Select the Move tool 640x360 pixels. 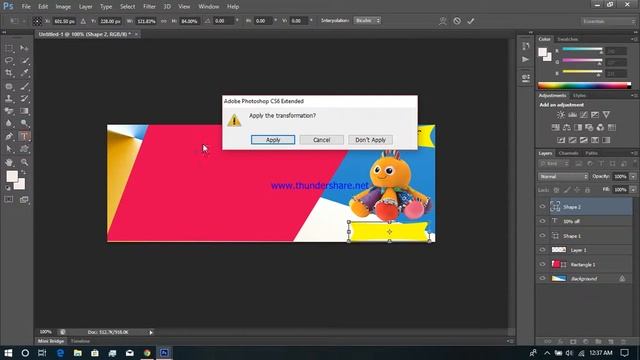coord(24,48)
